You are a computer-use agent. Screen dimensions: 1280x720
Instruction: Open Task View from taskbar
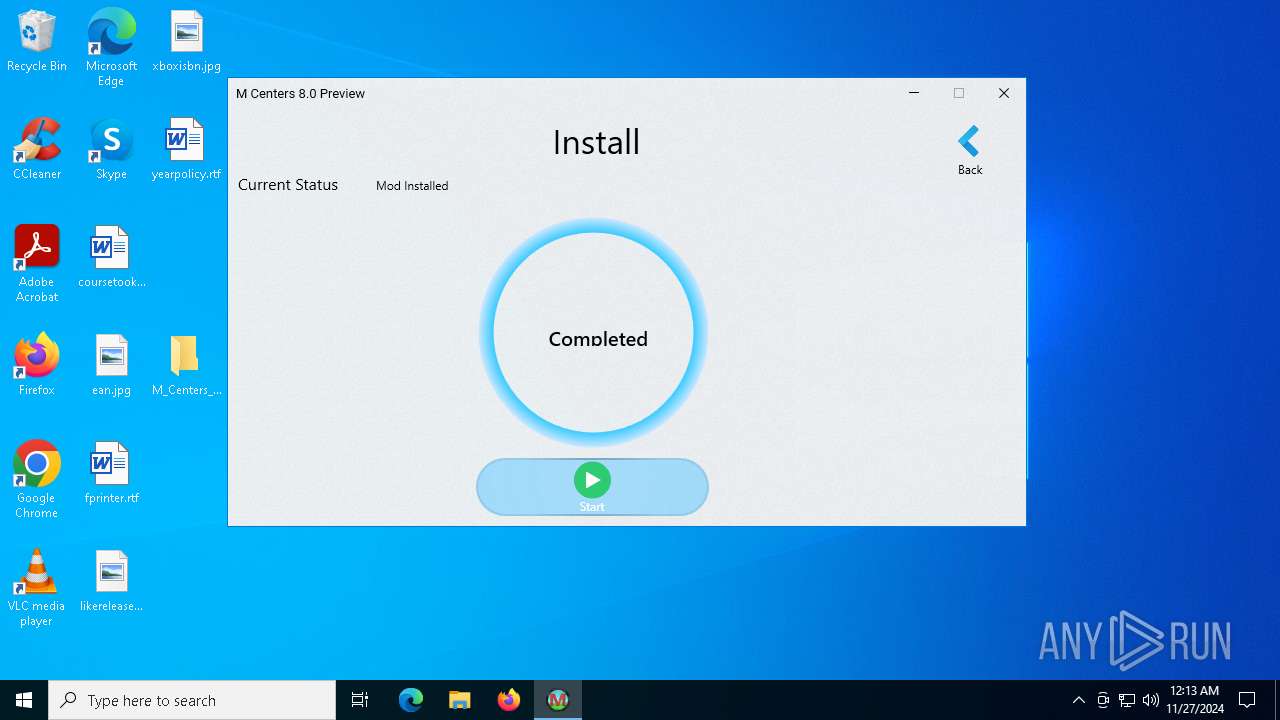360,700
